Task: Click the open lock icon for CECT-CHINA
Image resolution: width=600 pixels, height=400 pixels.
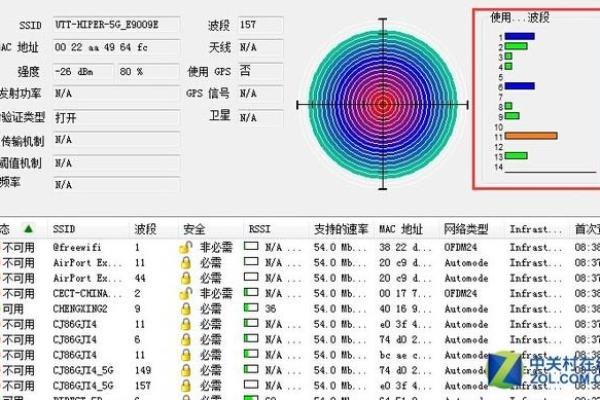Action: point(186,294)
